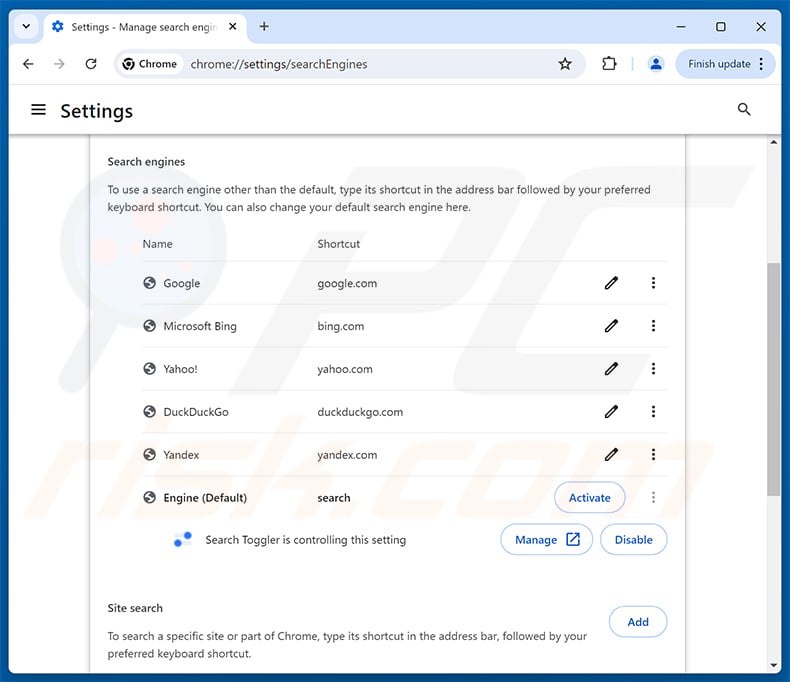Bookmark this page with star icon
This screenshot has height=682, width=790.
click(x=565, y=64)
